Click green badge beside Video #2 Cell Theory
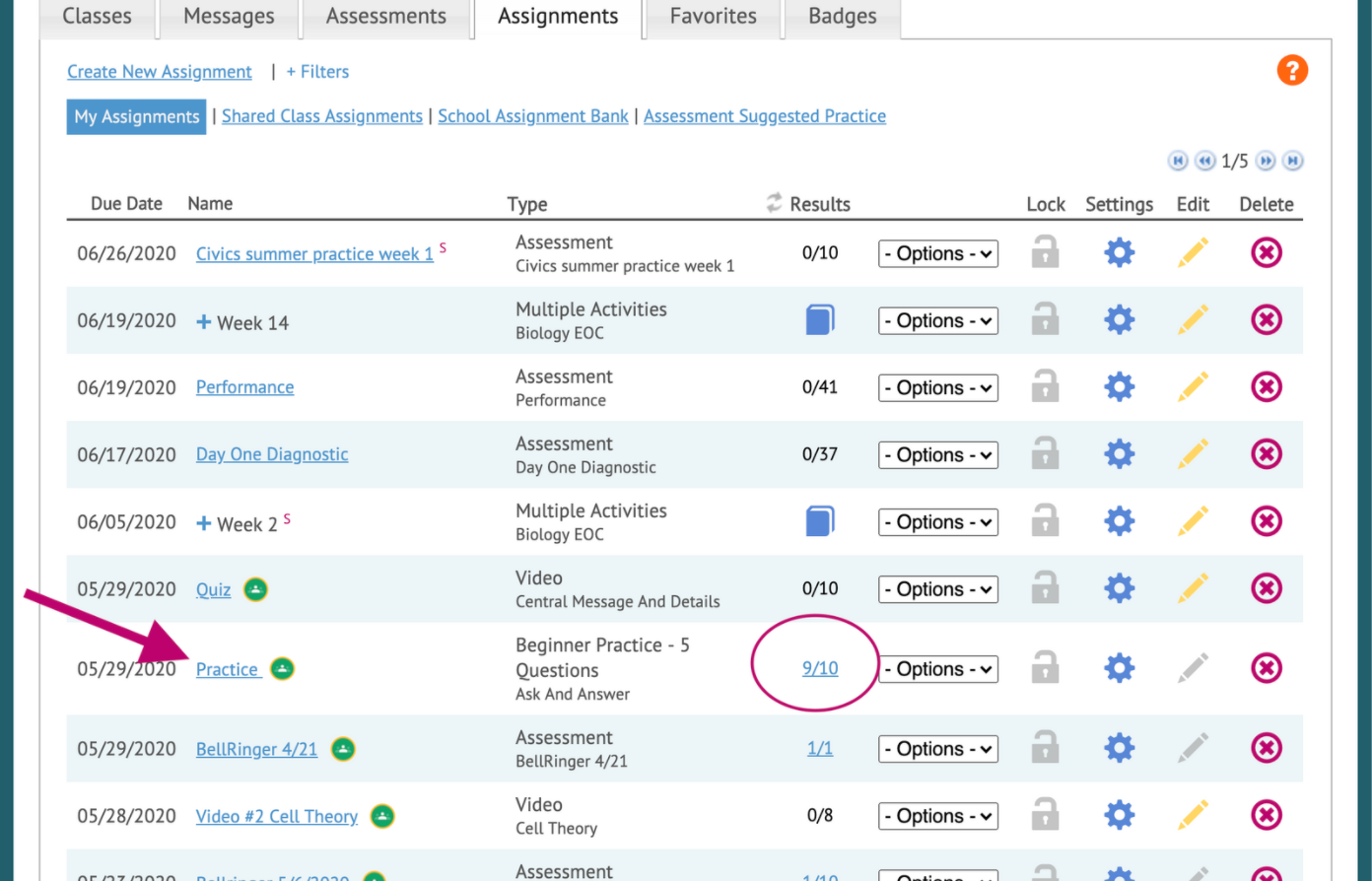Image resolution: width=1372 pixels, height=881 pixels. [x=382, y=816]
